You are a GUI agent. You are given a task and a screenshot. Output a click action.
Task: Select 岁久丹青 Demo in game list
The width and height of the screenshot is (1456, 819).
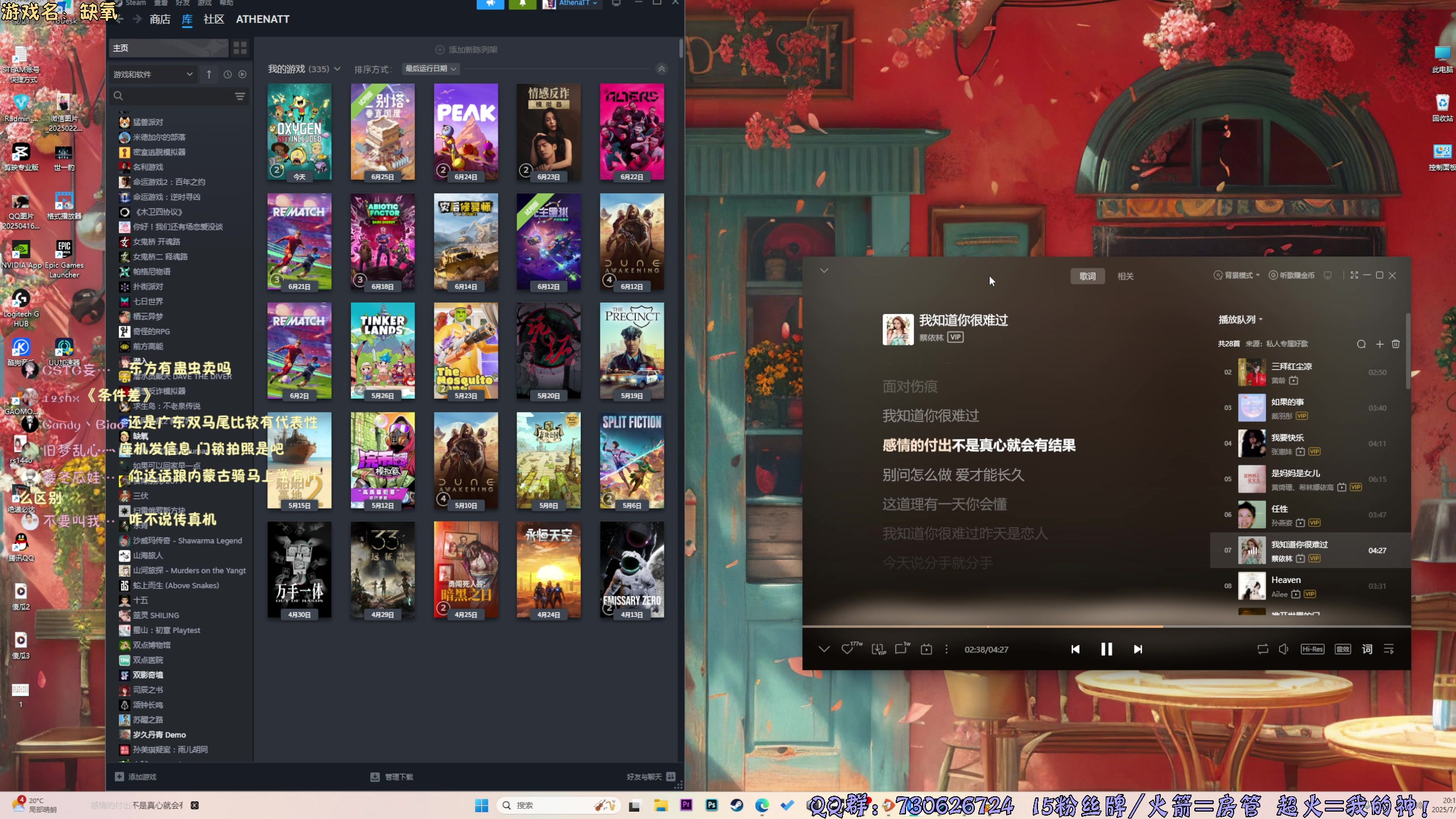pos(159,735)
